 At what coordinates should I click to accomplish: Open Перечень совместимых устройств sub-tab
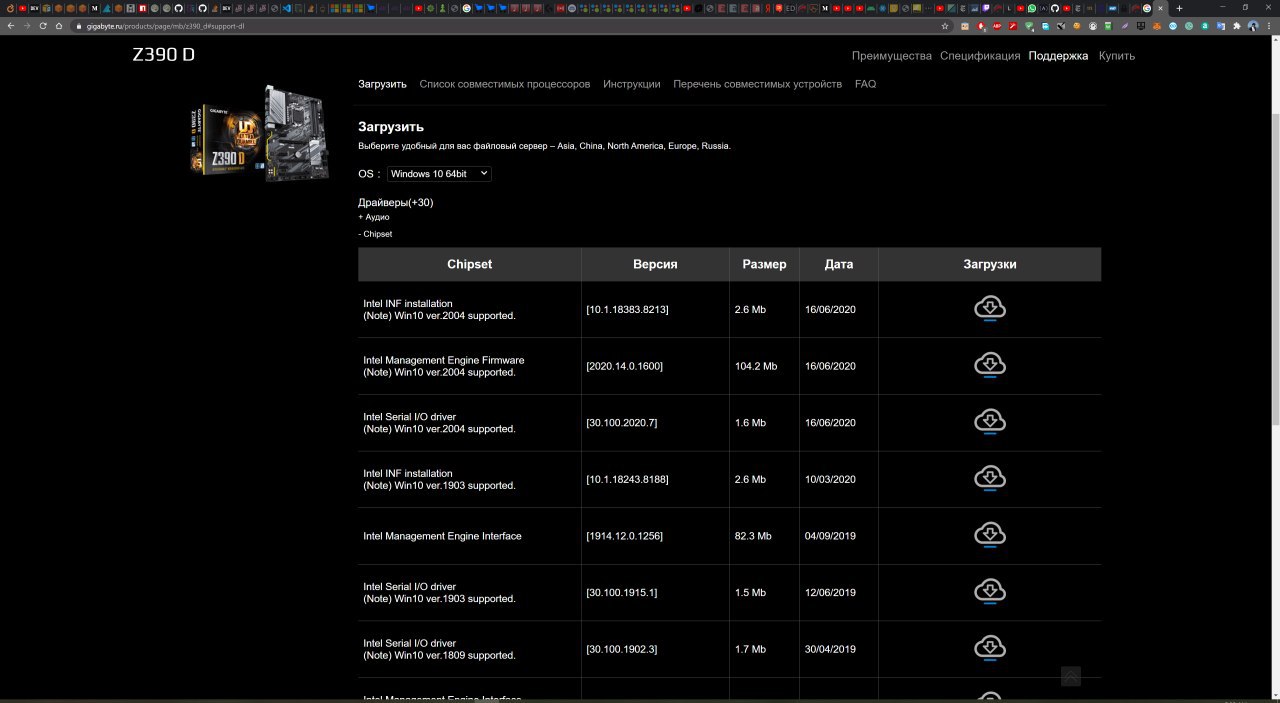coord(758,84)
